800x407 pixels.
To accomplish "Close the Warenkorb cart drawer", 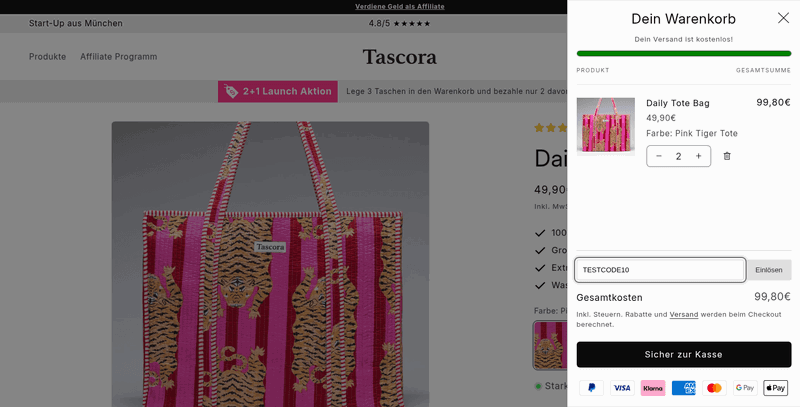I will click(783, 18).
